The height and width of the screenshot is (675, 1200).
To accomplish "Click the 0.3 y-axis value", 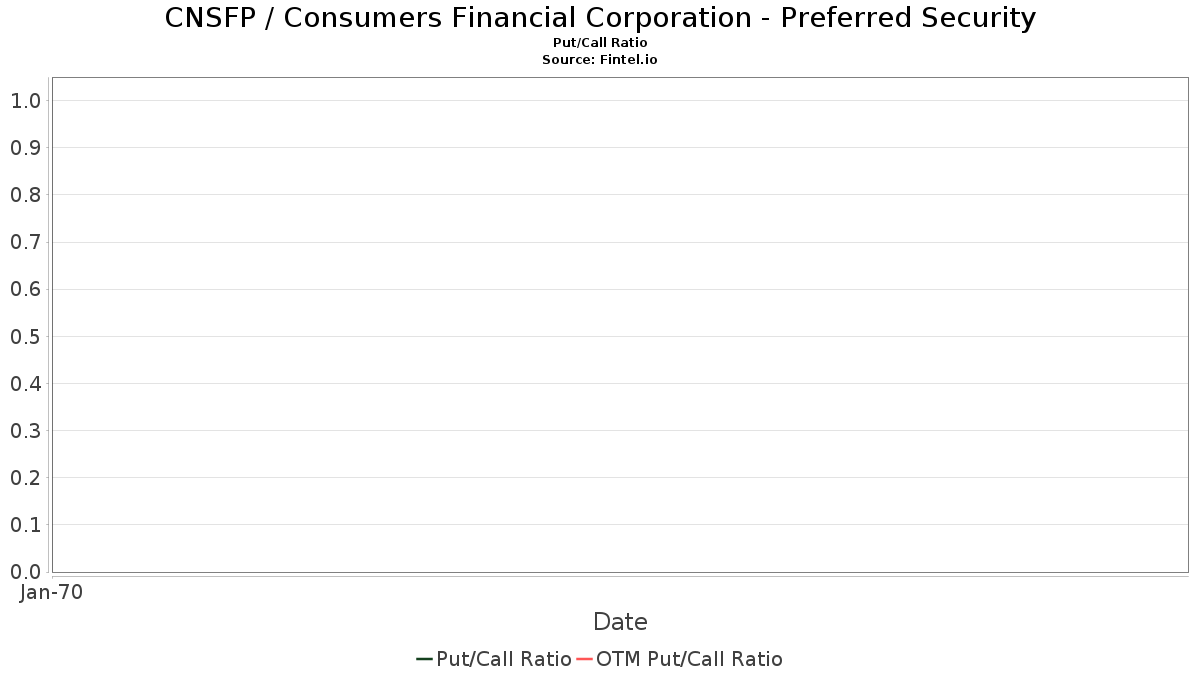I will point(25,431).
